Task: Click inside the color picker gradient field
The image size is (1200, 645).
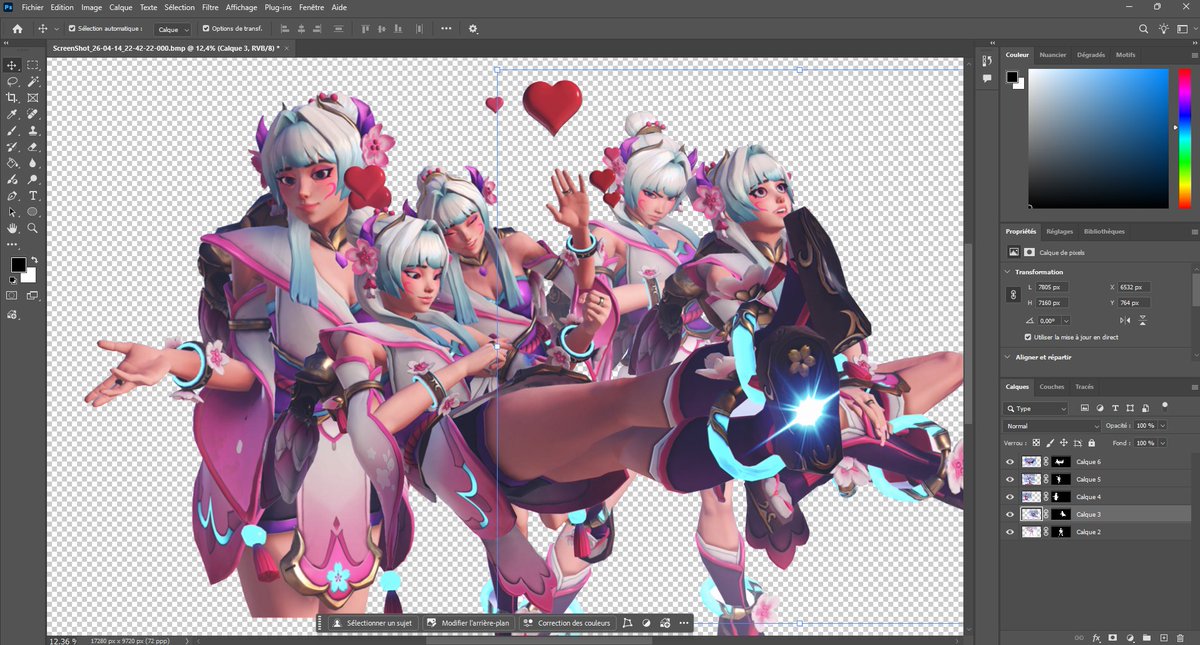Action: click(x=1096, y=138)
